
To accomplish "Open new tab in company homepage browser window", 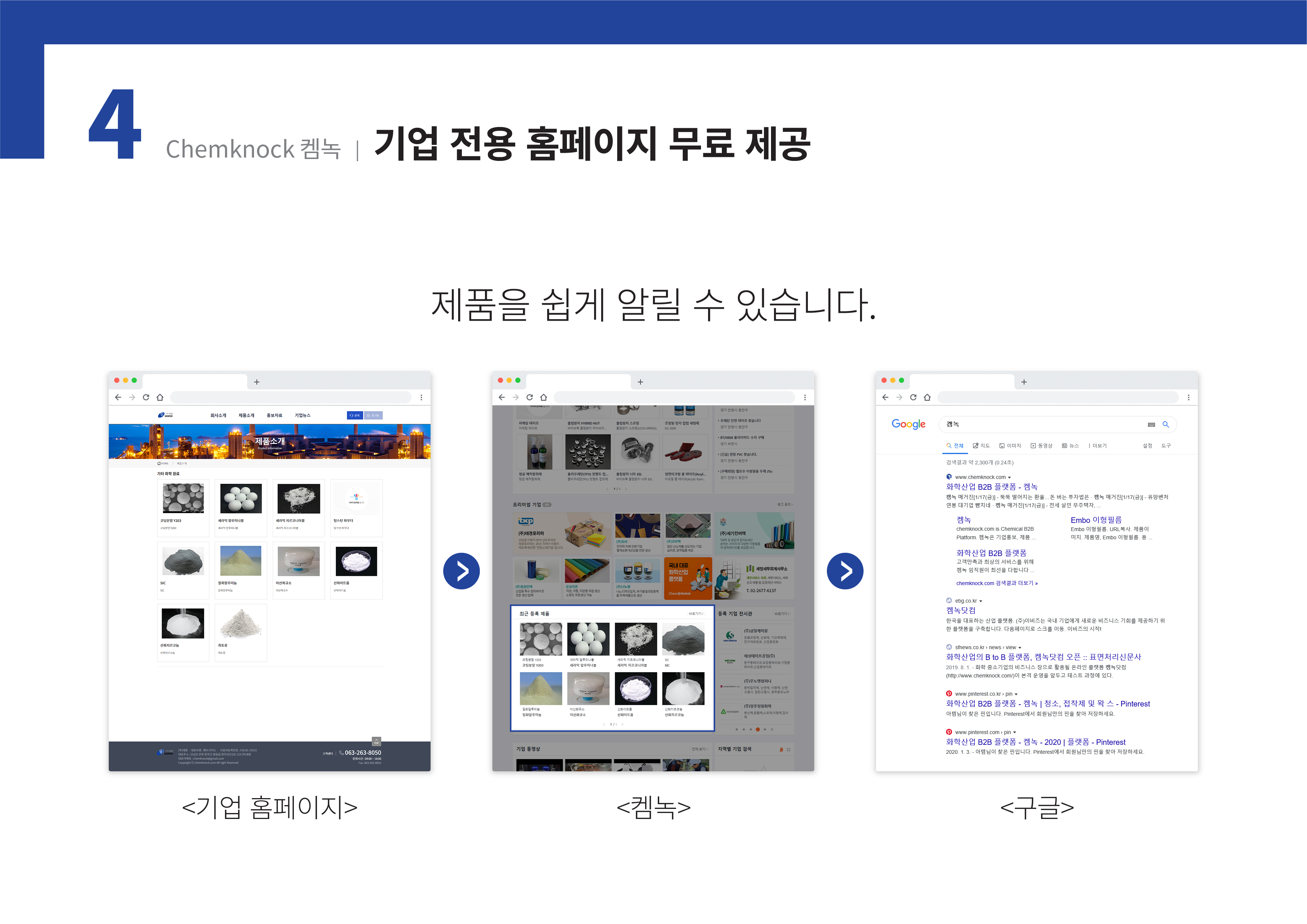I will [257, 382].
